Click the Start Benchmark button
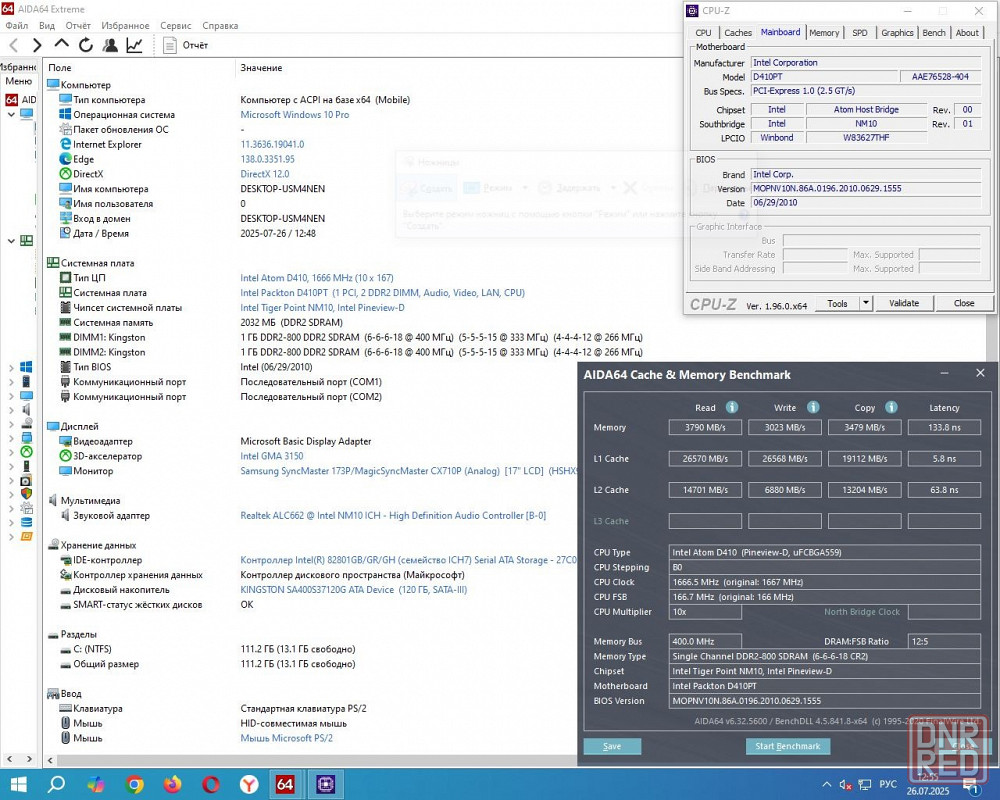1000x800 pixels. click(788, 746)
